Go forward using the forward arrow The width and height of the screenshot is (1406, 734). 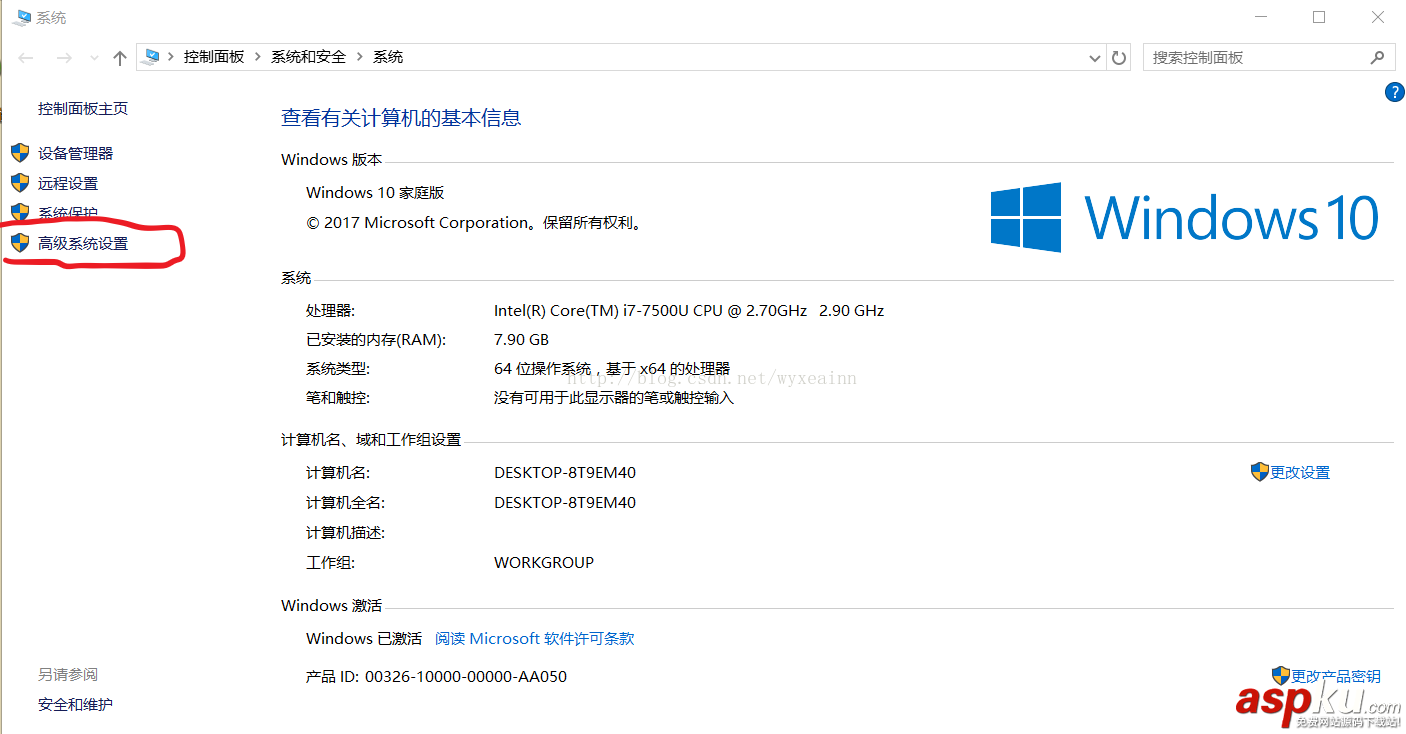click(x=64, y=58)
